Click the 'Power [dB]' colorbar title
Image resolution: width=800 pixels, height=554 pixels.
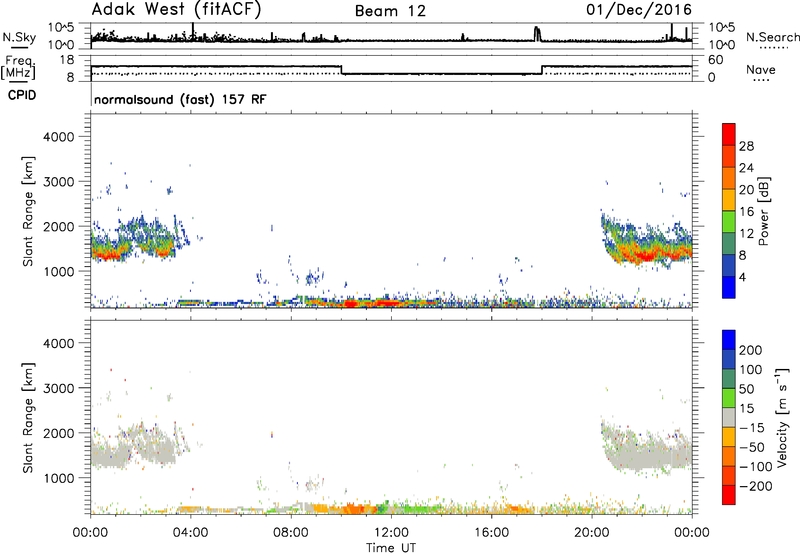click(x=763, y=211)
